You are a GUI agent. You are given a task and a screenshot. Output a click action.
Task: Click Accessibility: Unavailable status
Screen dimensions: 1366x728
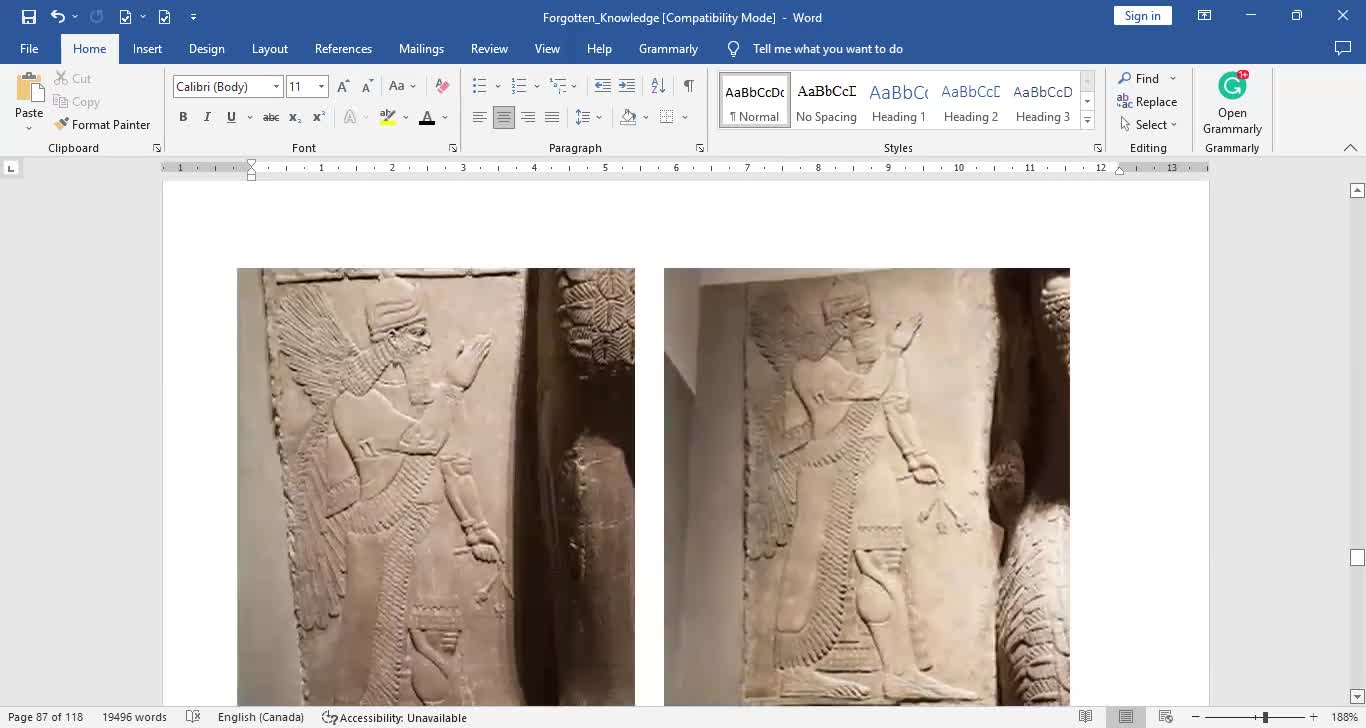click(394, 717)
